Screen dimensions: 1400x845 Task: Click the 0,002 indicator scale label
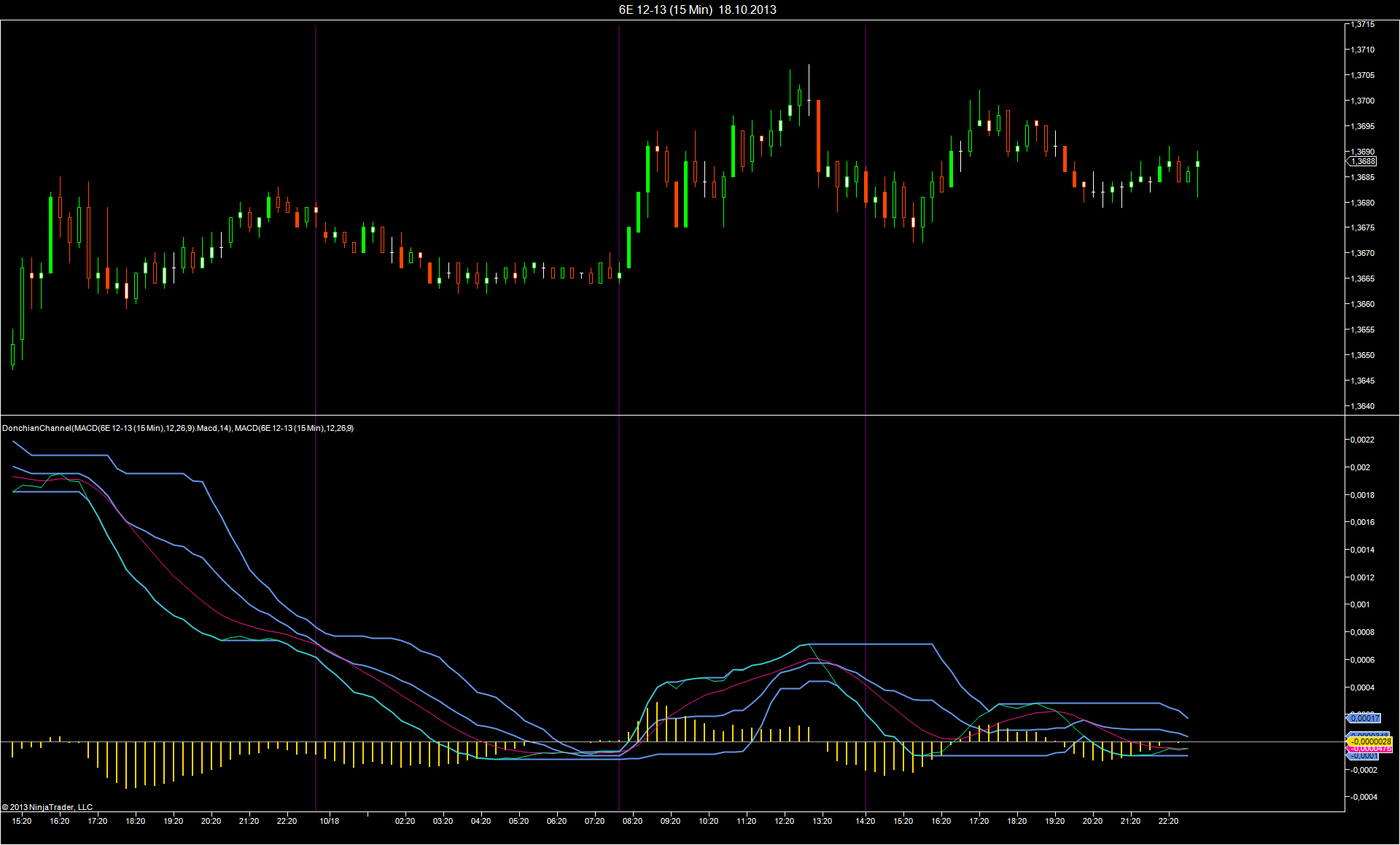1359,467
